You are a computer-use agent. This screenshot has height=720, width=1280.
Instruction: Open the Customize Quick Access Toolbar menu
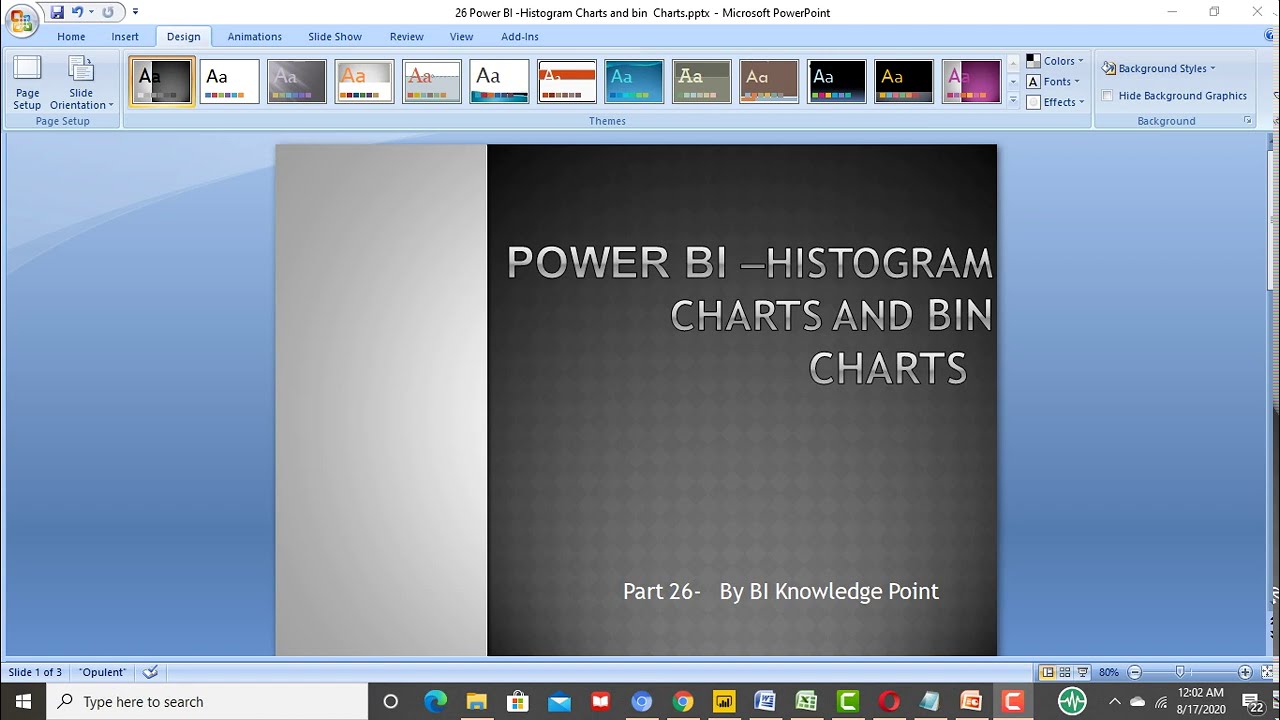pos(135,12)
